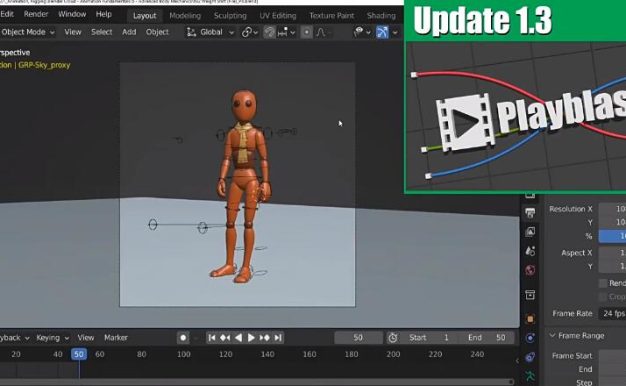Switch to the Modeling workspace tab
The image size is (626, 386).
click(x=185, y=16)
